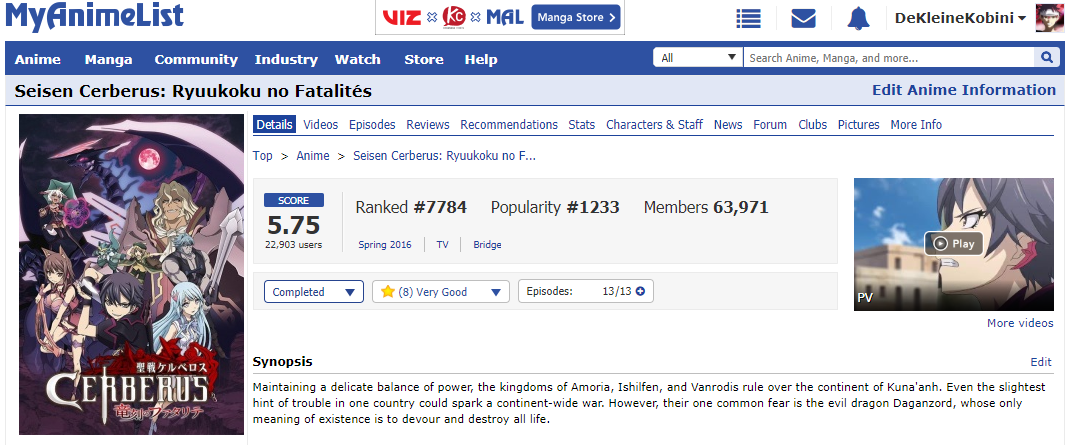Open messages envelope icon
The width and height of the screenshot is (1071, 445).
pyautogui.click(x=803, y=18)
